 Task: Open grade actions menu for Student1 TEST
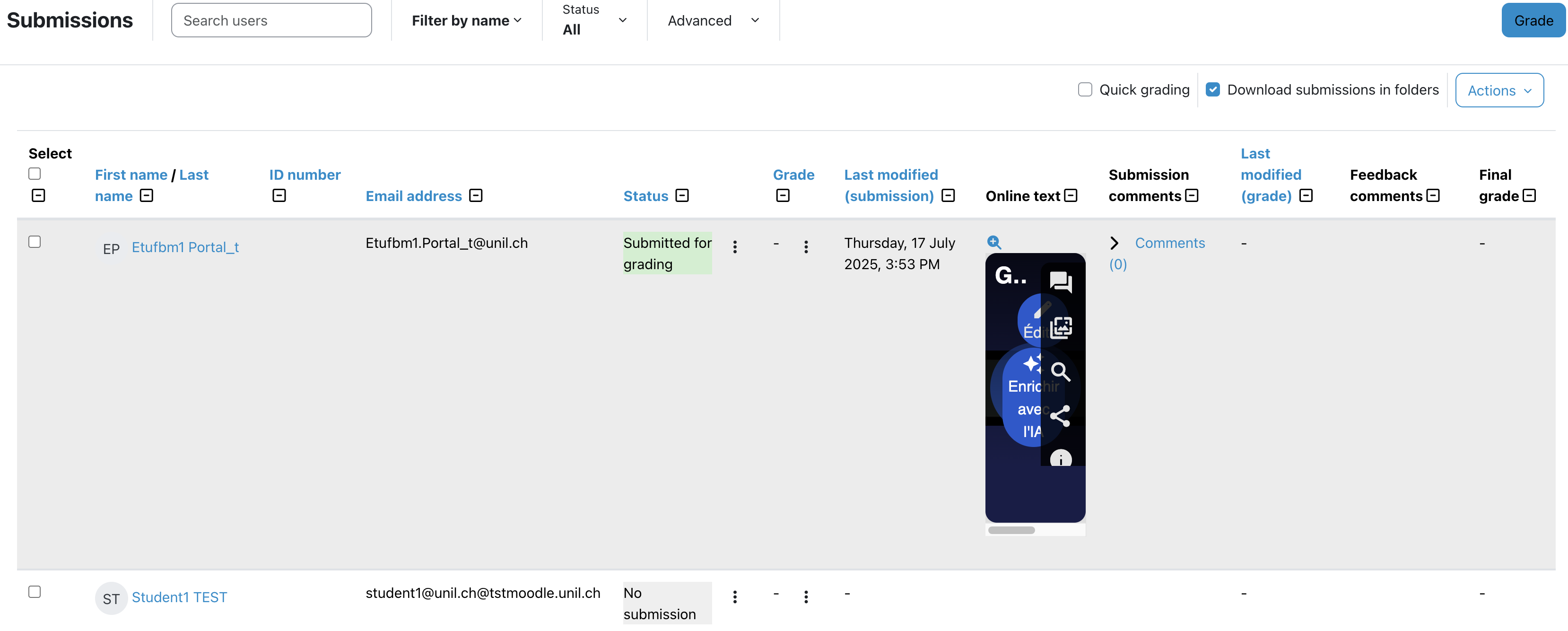[806, 597]
